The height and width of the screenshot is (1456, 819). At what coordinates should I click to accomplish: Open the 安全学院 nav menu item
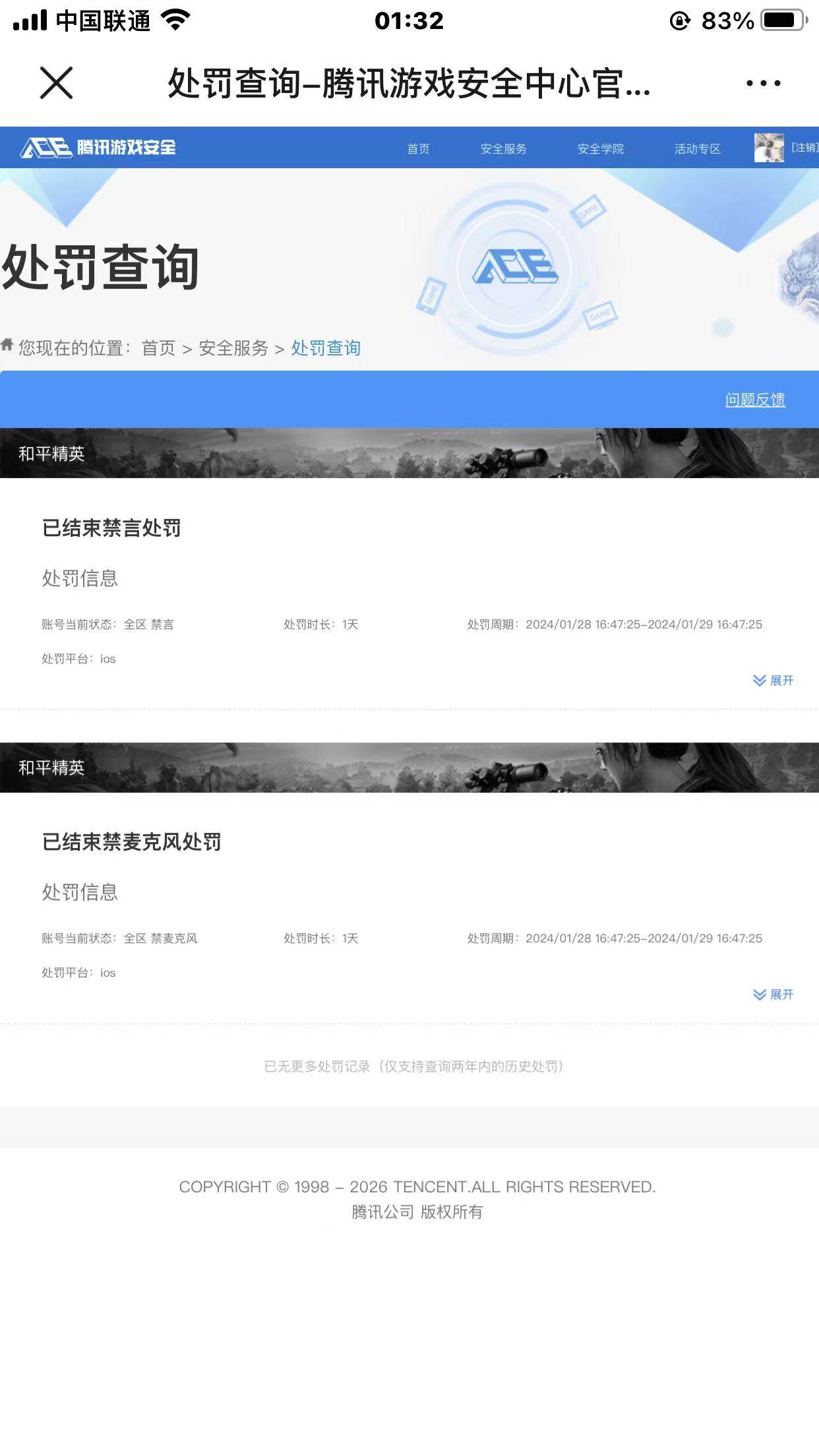[x=600, y=148]
